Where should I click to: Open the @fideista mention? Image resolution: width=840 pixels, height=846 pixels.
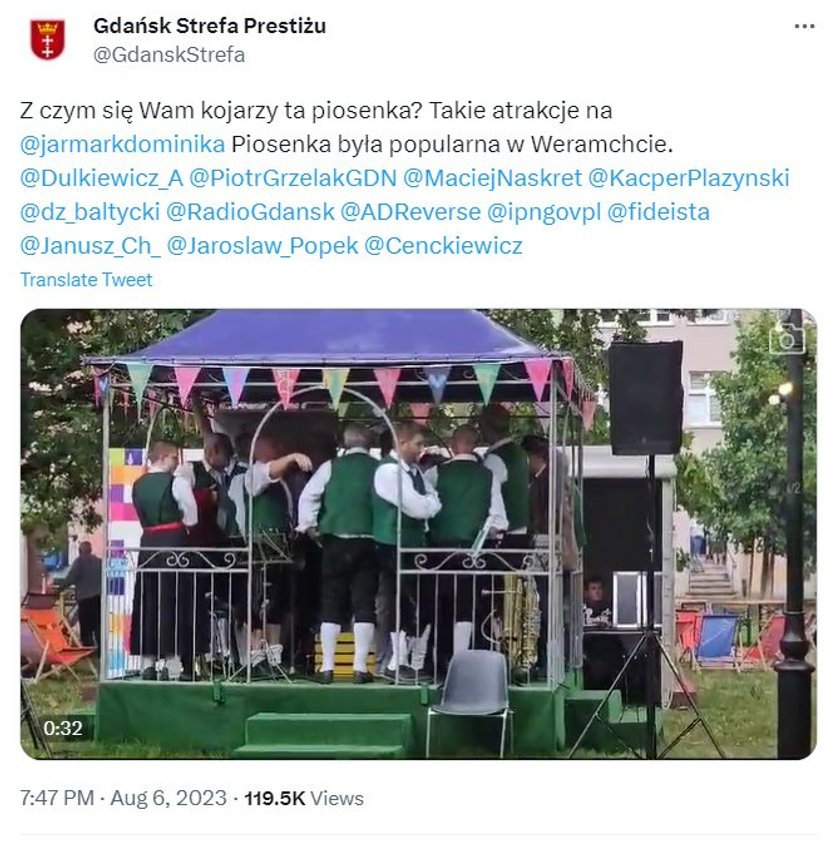659,212
